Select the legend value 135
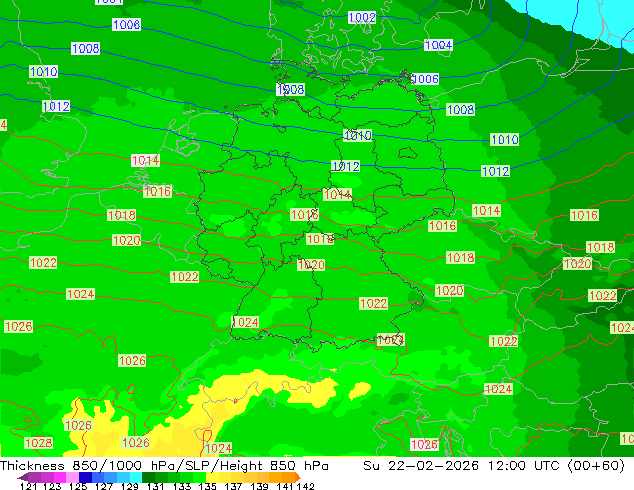 [x=207, y=486]
